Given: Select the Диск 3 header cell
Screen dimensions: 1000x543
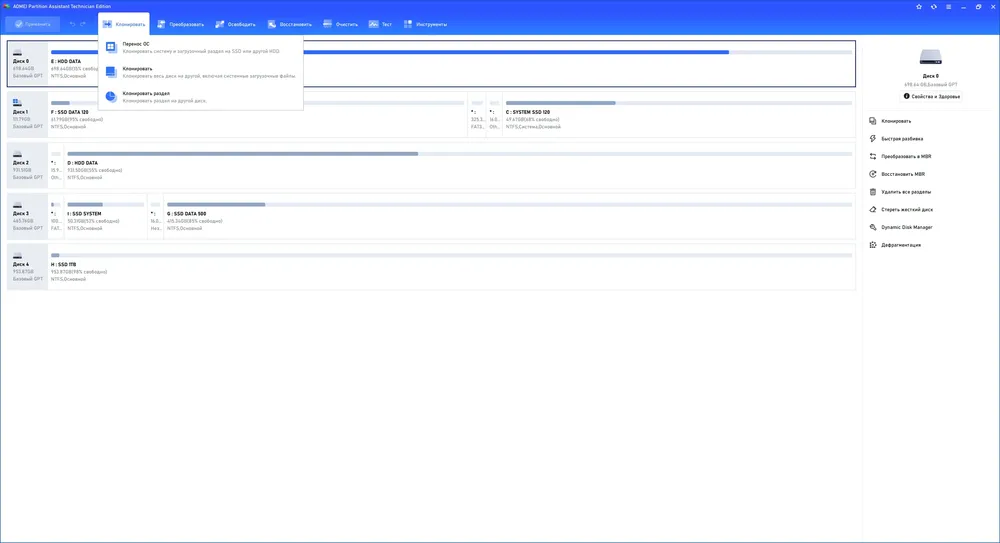Looking at the screenshot, I should click(x=27, y=216).
